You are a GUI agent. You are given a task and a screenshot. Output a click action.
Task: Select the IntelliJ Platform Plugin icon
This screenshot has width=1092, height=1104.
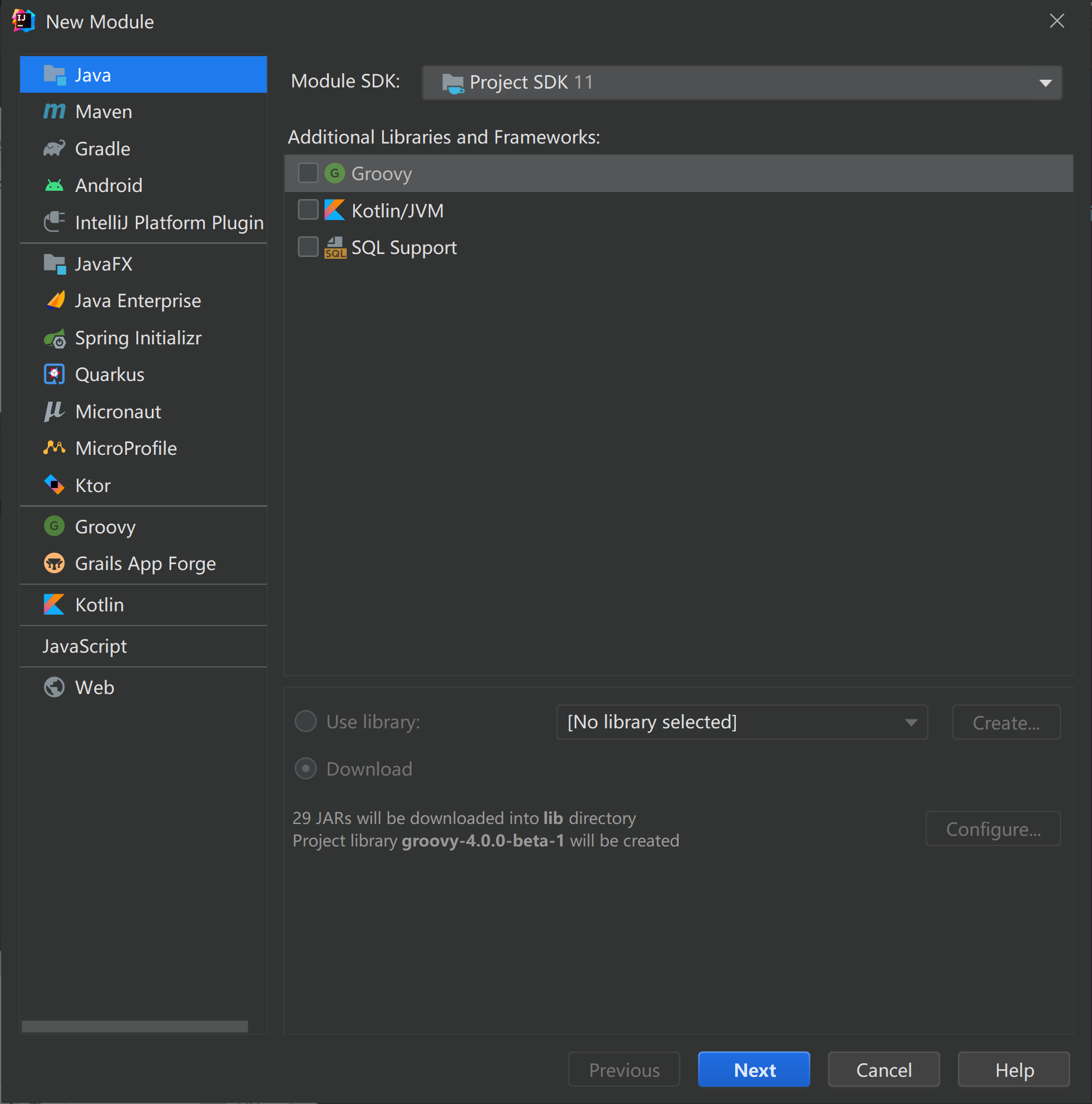point(54,223)
